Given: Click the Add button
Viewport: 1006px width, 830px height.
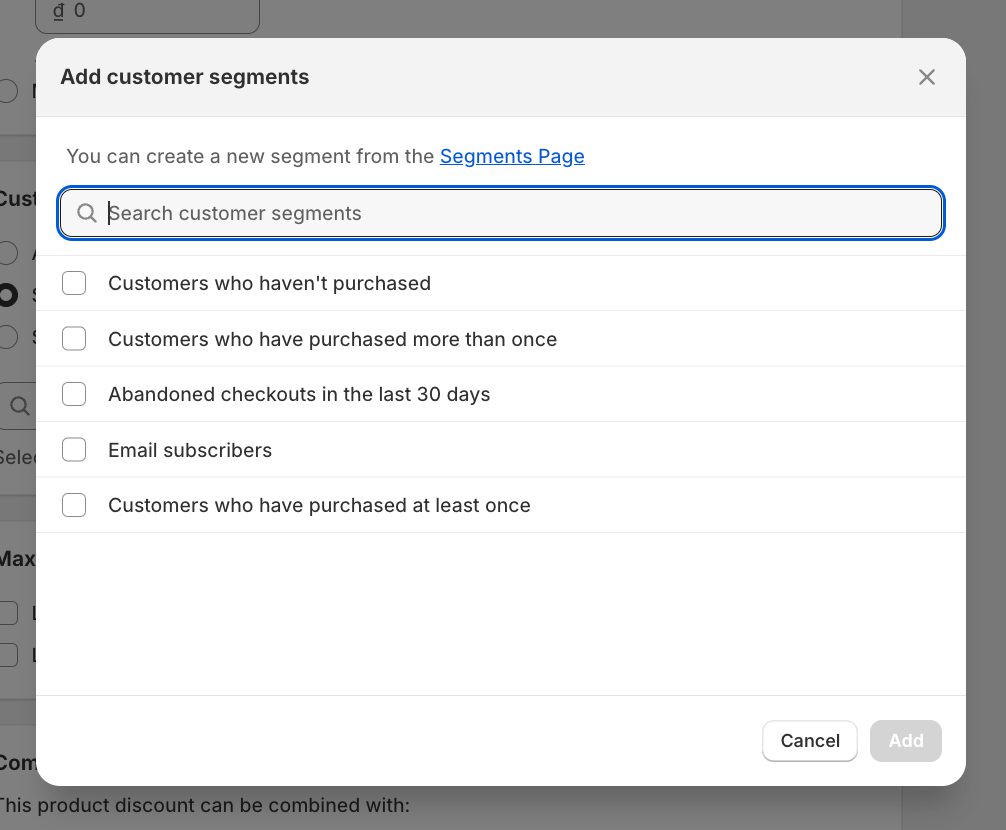Looking at the screenshot, I should [905, 741].
